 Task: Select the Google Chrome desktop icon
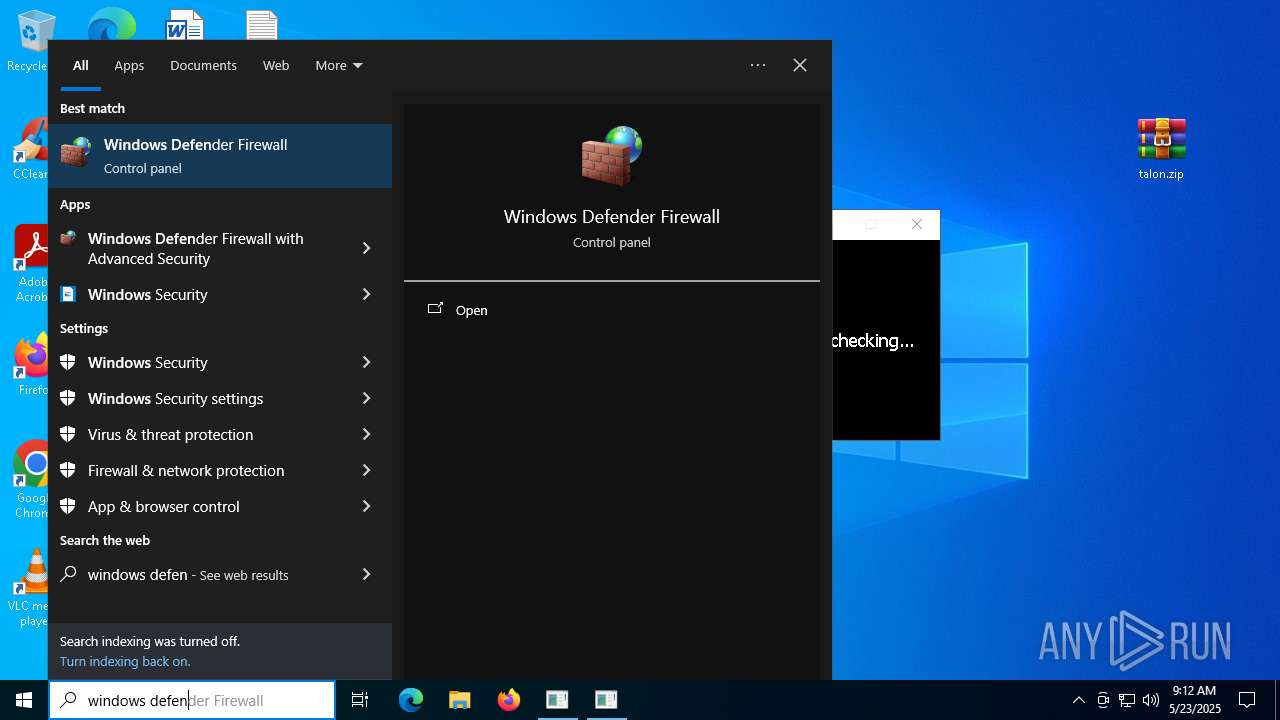pos(30,480)
